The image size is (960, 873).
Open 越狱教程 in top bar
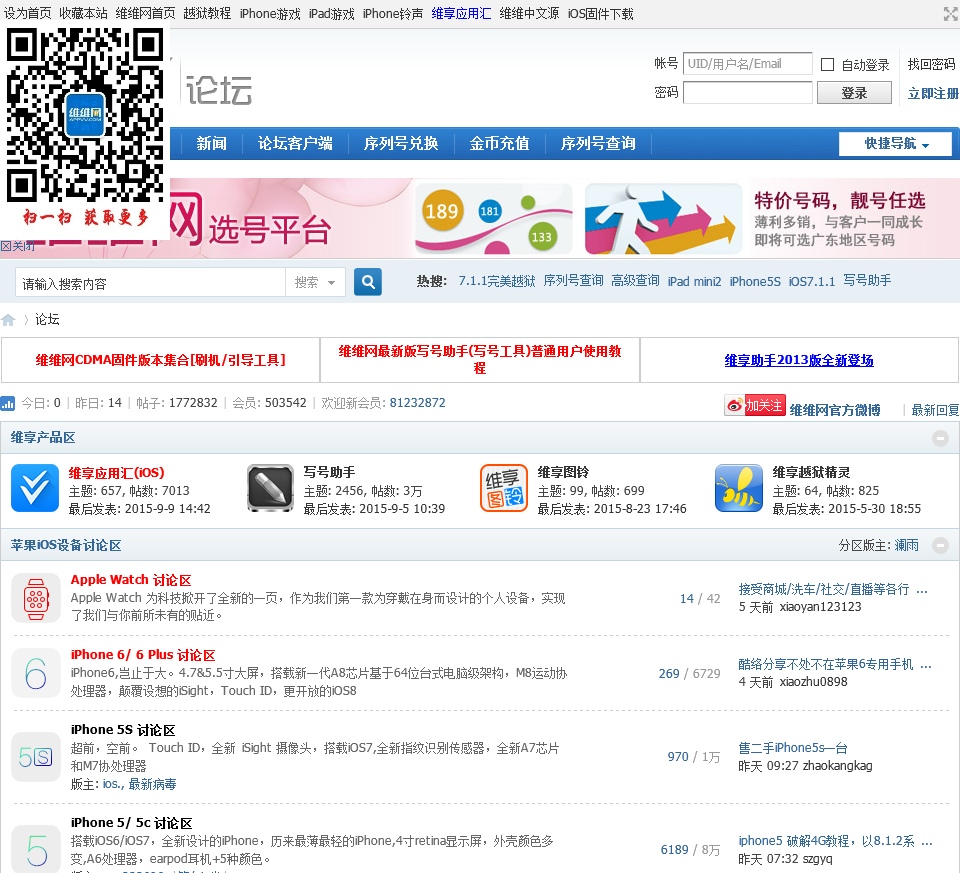(207, 13)
